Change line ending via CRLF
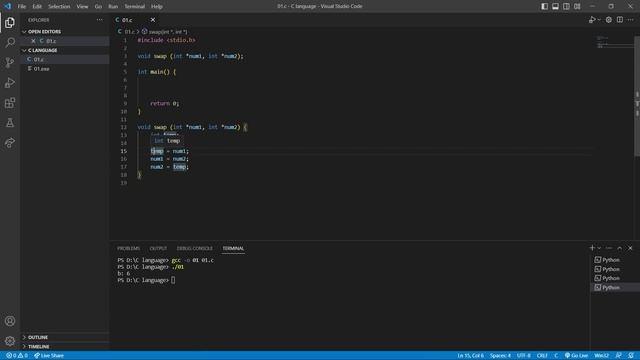640x360 pixels. click(x=542, y=356)
